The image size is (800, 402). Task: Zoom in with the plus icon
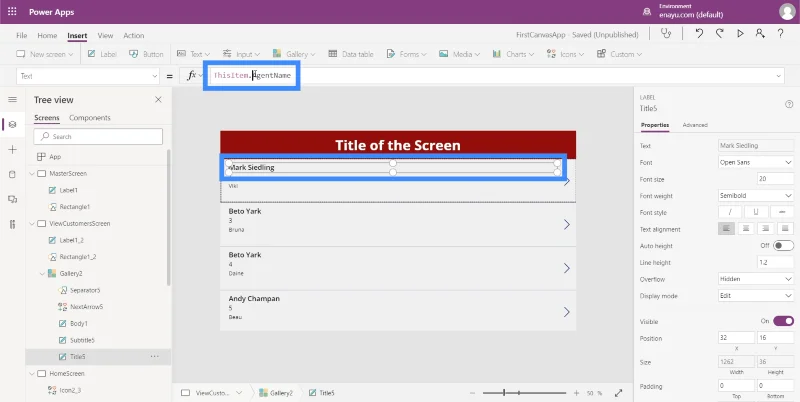click(x=577, y=393)
